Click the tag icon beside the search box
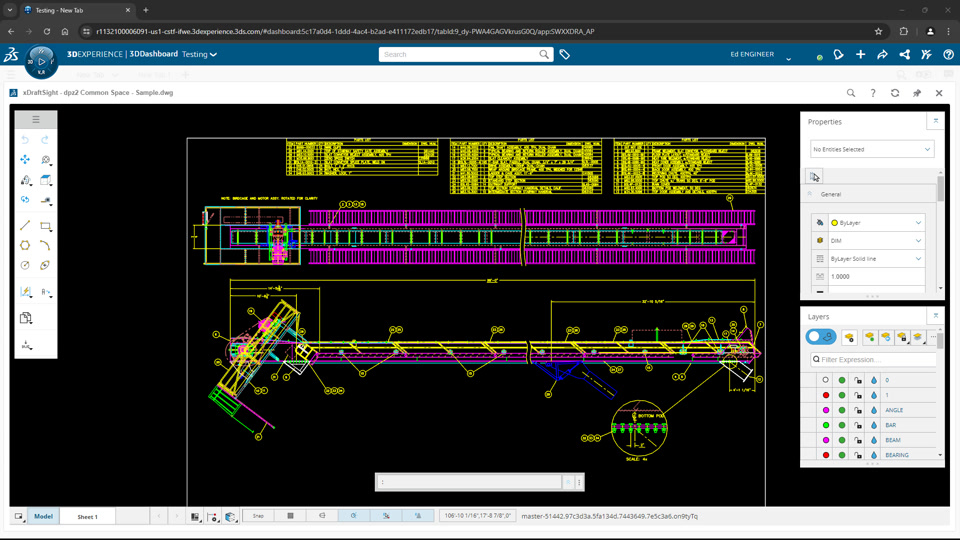Screen dimensions: 960x540 (x=564, y=54)
